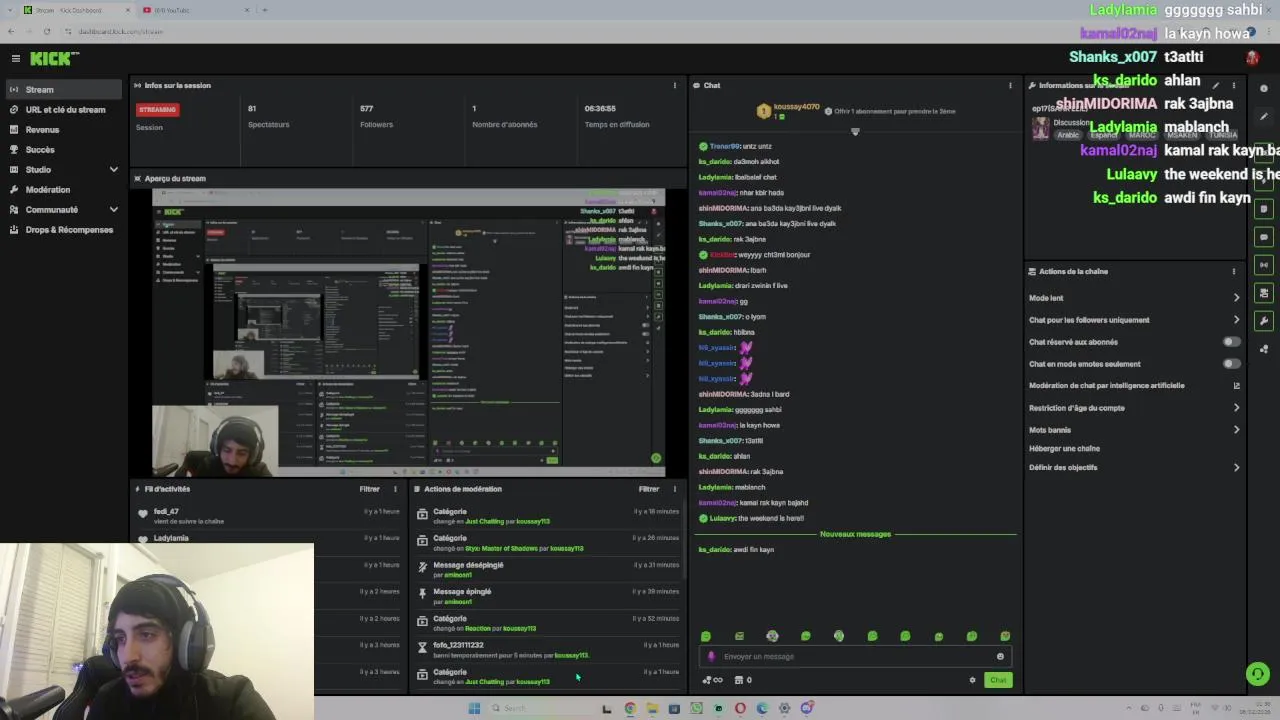Expand Mode lent settings

click(x=1134, y=298)
